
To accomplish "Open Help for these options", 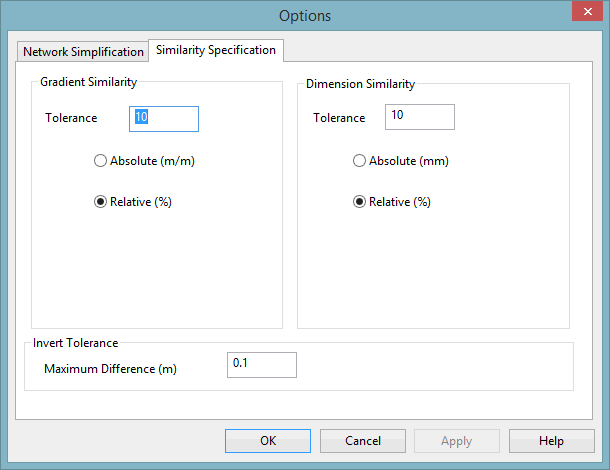I will click(552, 441).
